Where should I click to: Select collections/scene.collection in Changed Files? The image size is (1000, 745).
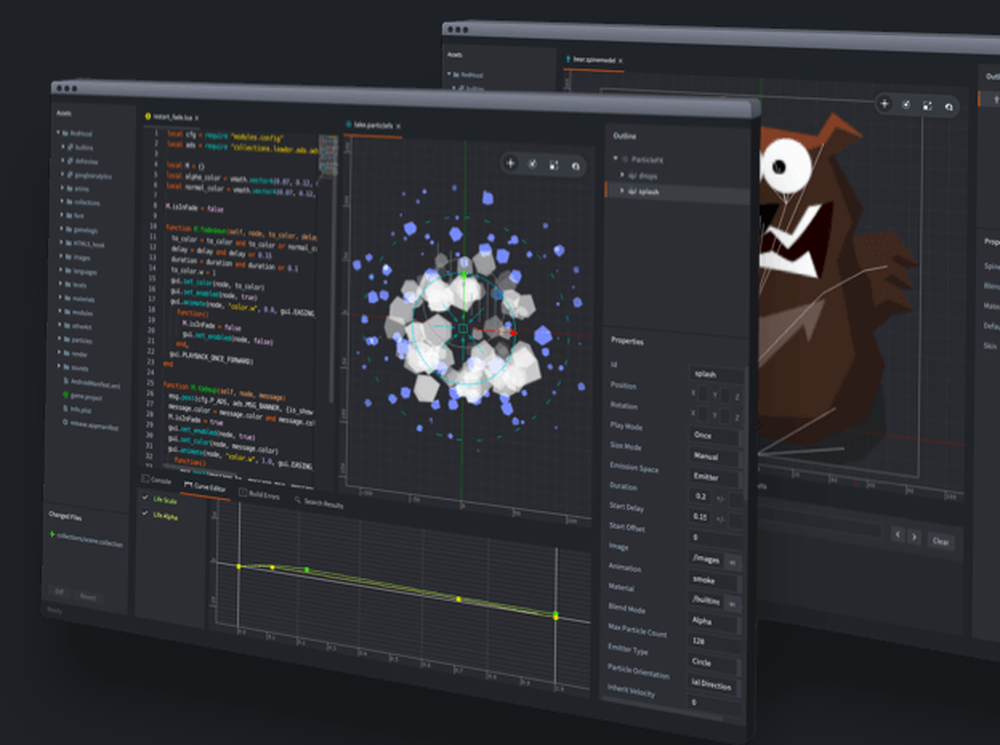90,540
